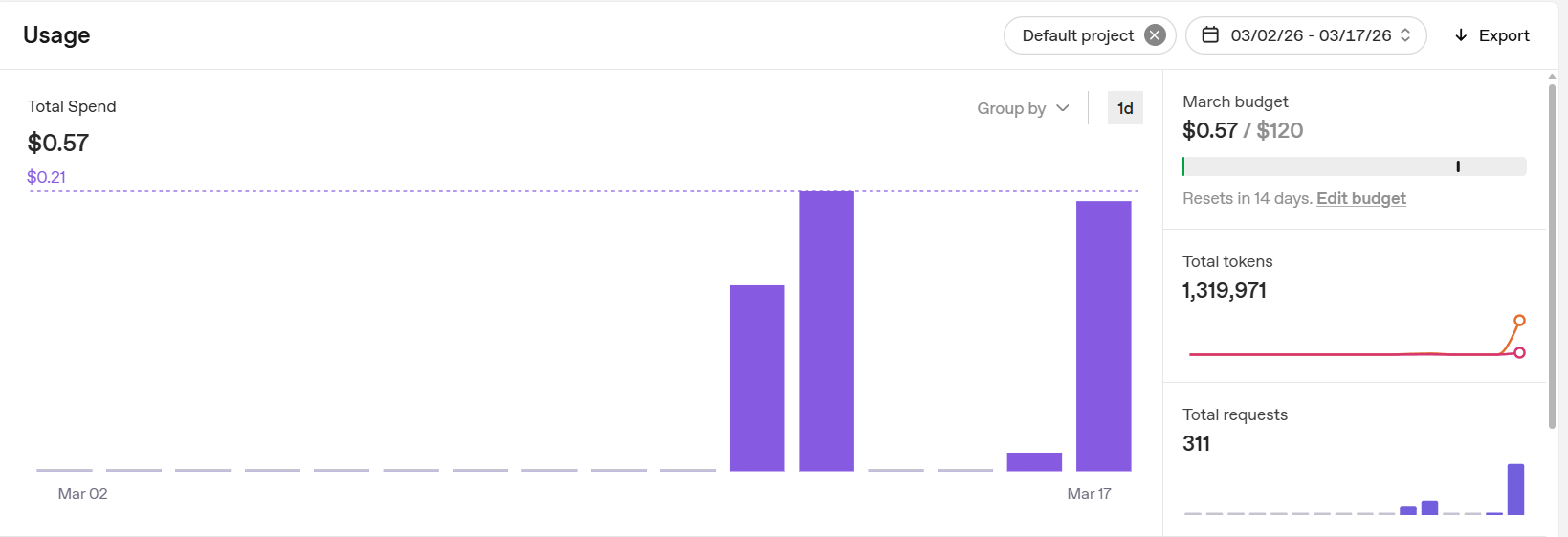Select the 1d interval button

click(1125, 108)
